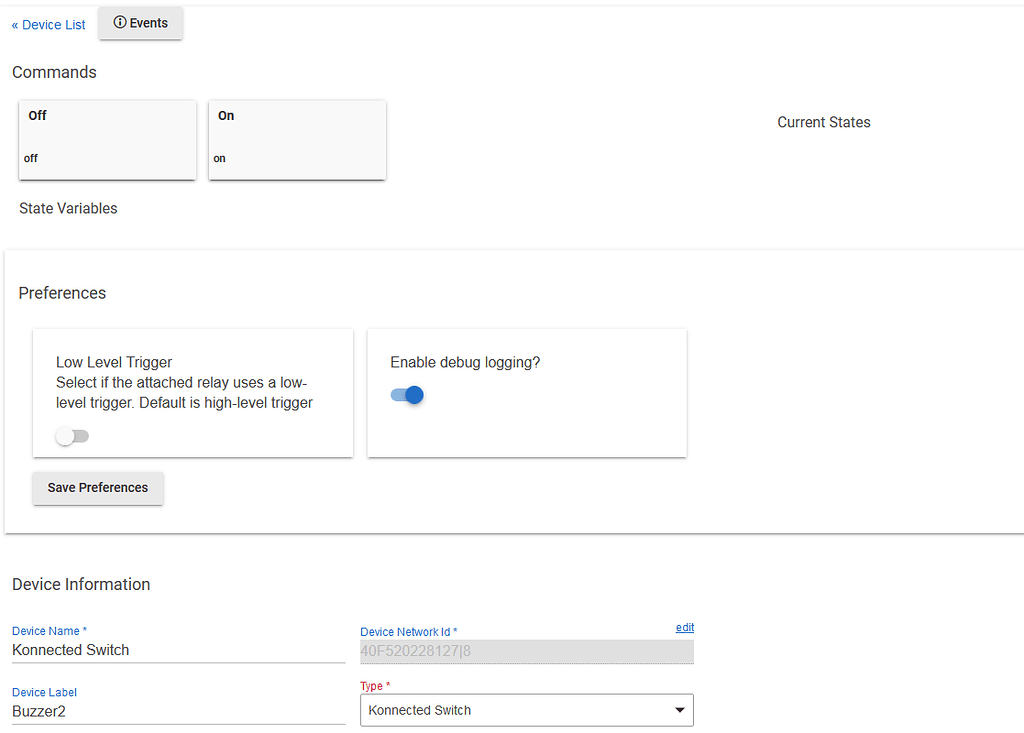
Task: Disable the debug logging toggle
Action: [x=407, y=395]
